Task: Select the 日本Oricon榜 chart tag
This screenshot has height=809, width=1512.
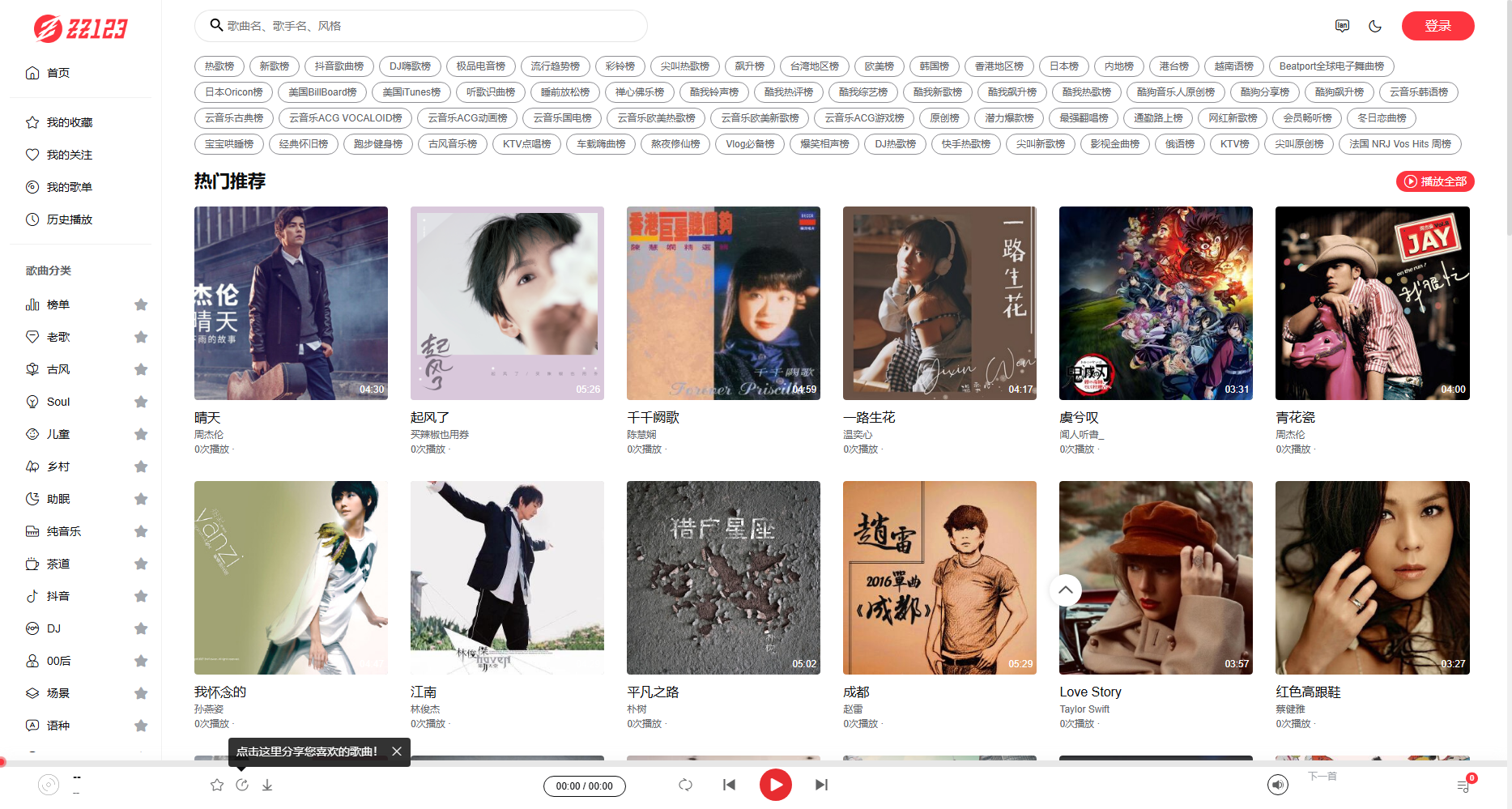Action: pos(234,92)
